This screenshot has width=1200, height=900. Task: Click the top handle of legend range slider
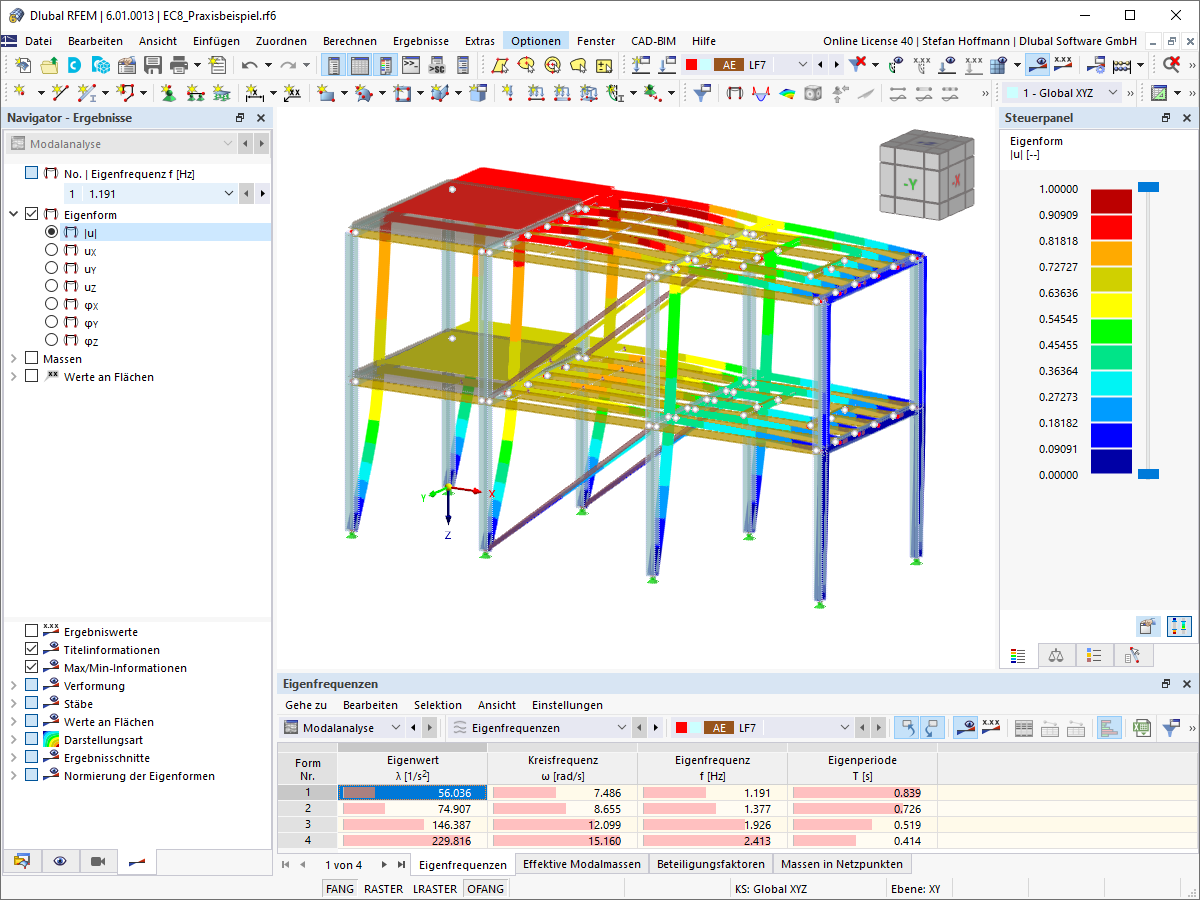1150,187
